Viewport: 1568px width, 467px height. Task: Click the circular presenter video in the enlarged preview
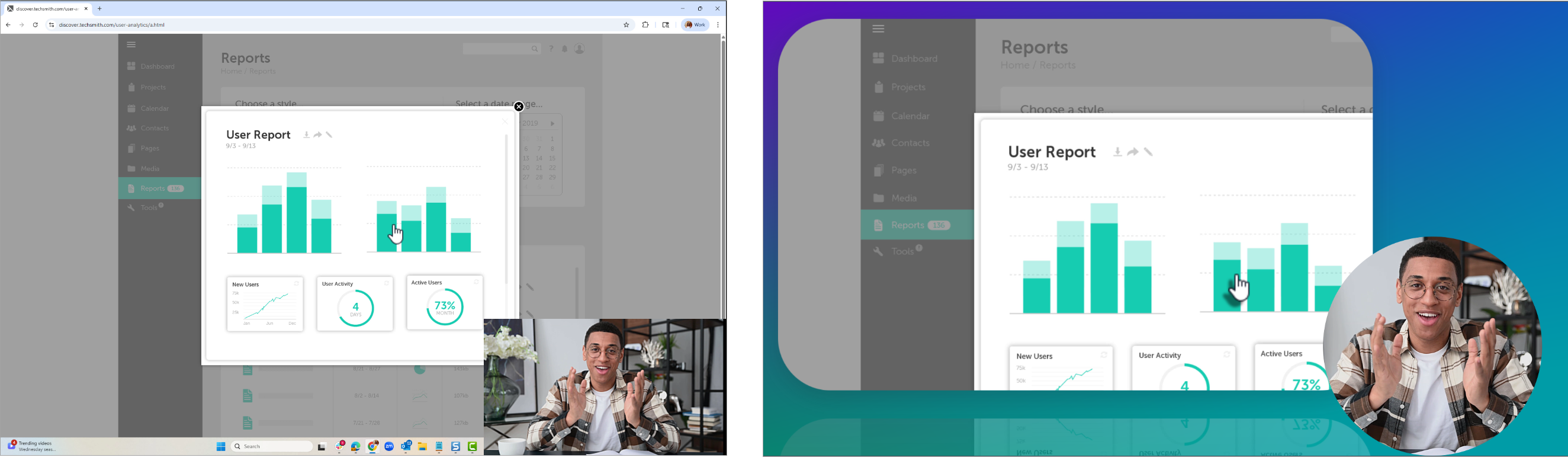click(x=1432, y=346)
